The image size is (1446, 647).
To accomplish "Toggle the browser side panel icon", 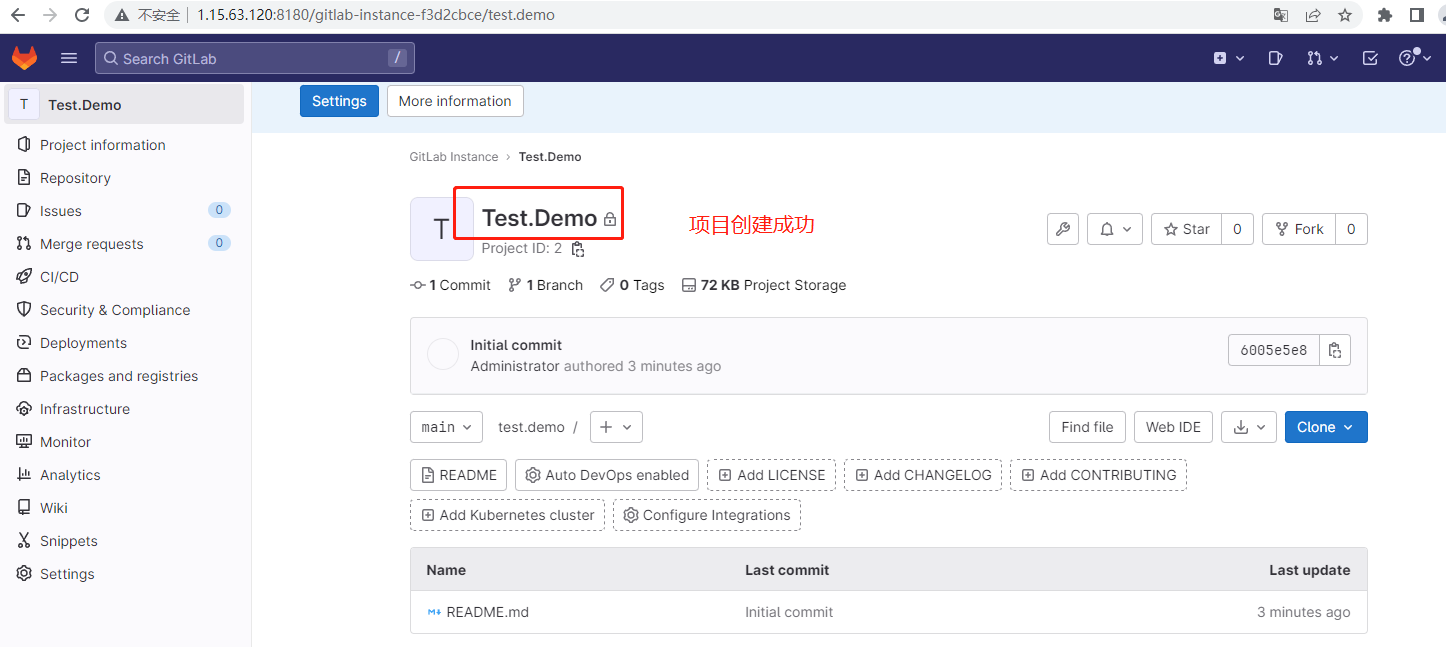I will 1417,15.
